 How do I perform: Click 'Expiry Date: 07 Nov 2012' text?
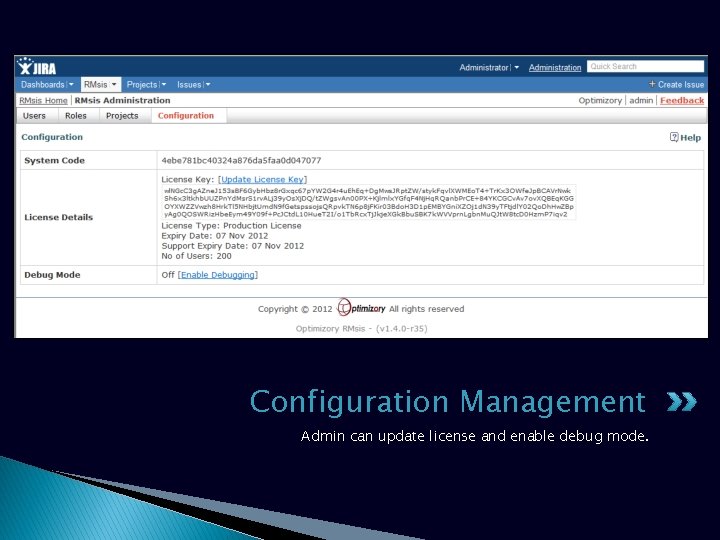click(x=214, y=236)
